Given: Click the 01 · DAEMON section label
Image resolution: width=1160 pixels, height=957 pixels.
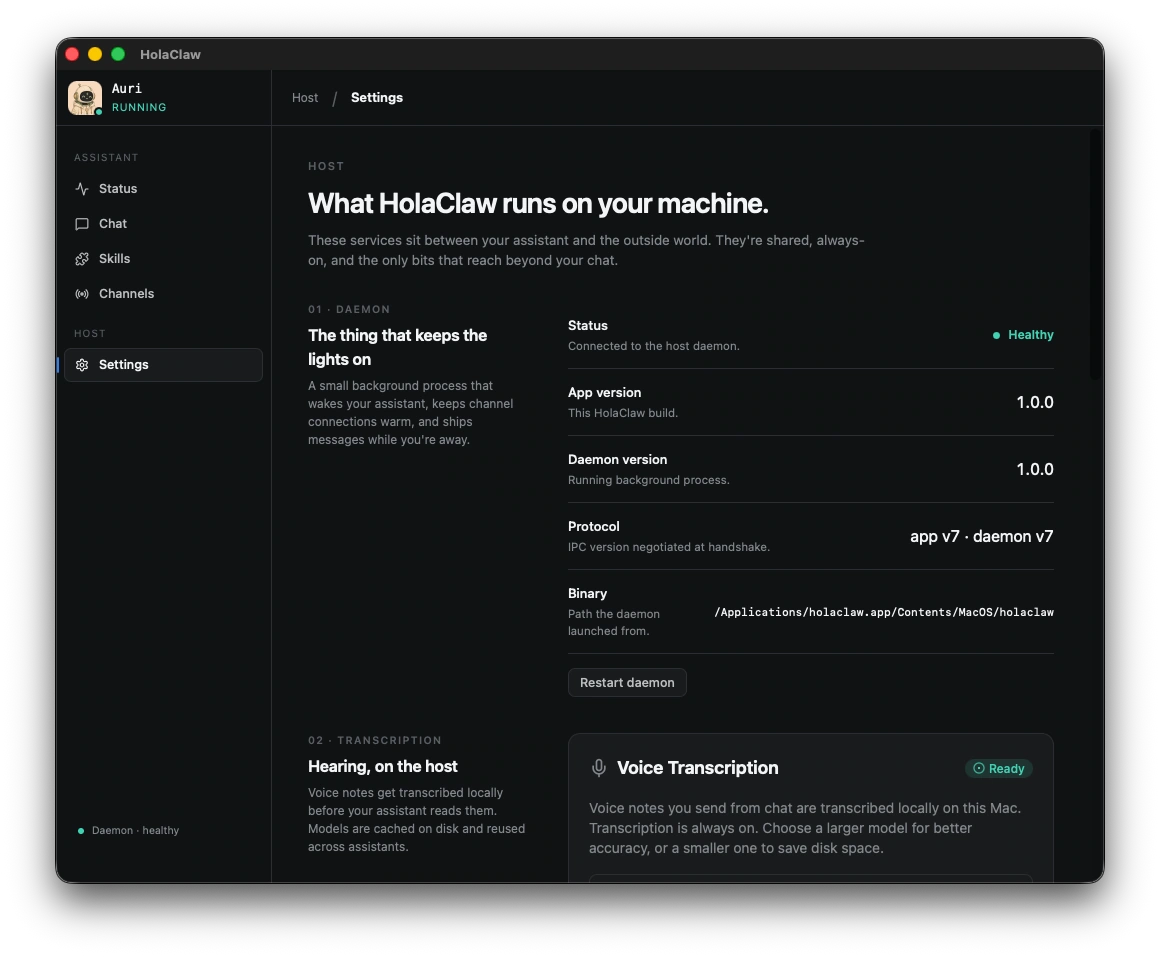Looking at the screenshot, I should 349,309.
